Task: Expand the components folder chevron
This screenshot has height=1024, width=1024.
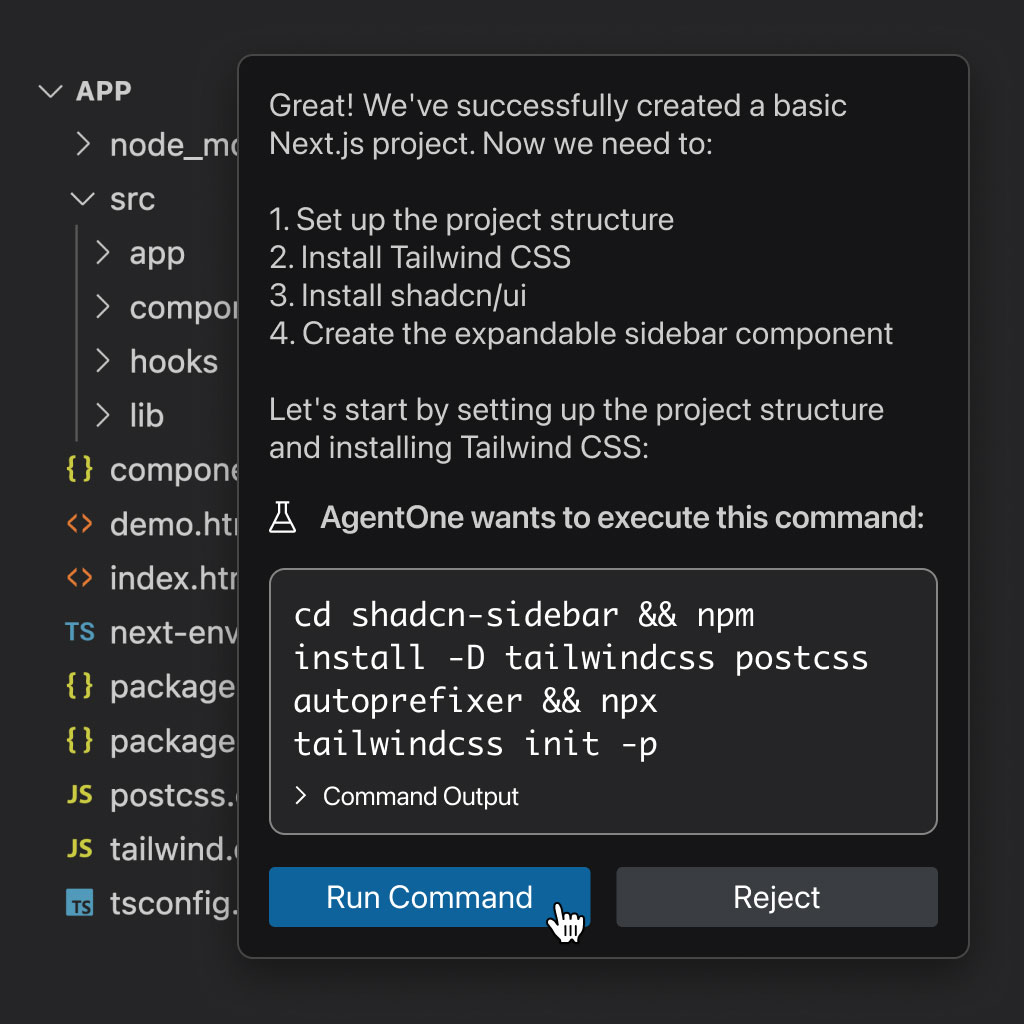Action: coord(102,307)
